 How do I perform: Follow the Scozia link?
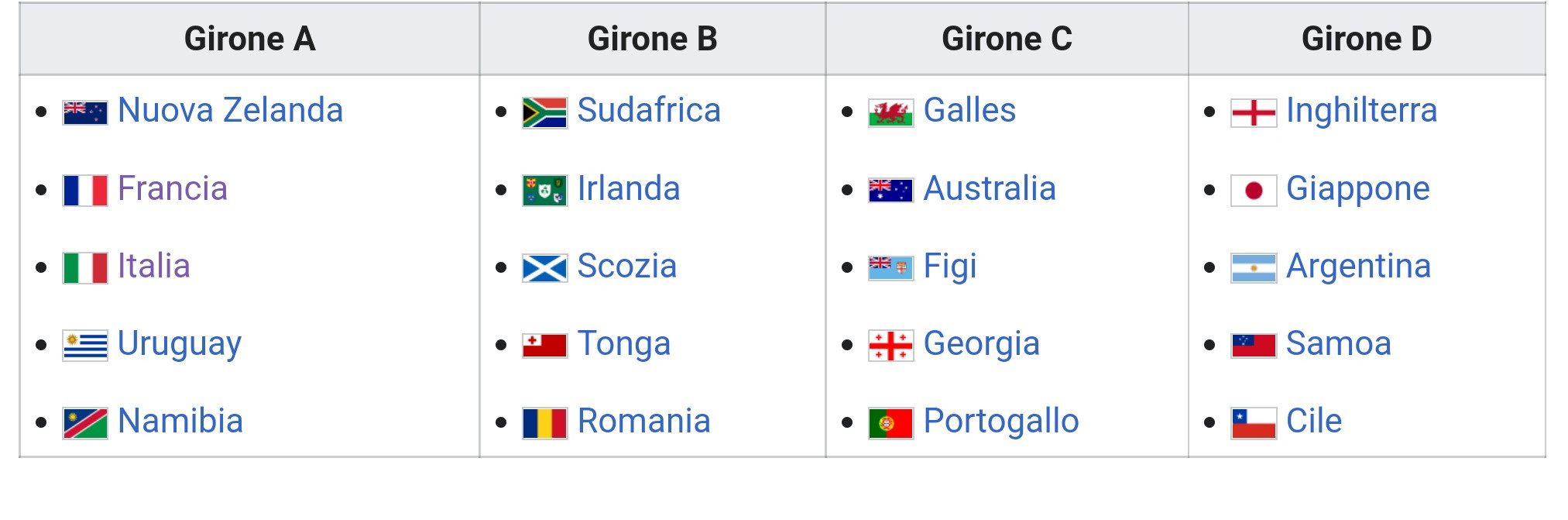(627, 266)
